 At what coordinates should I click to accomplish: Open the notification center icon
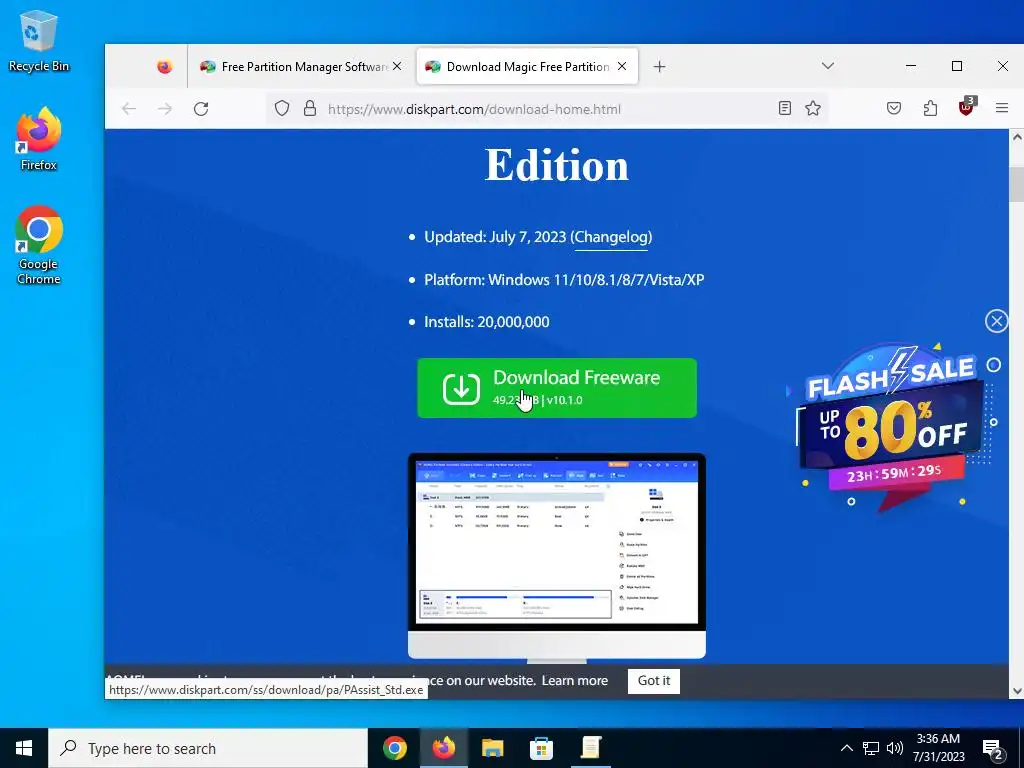[993, 749]
